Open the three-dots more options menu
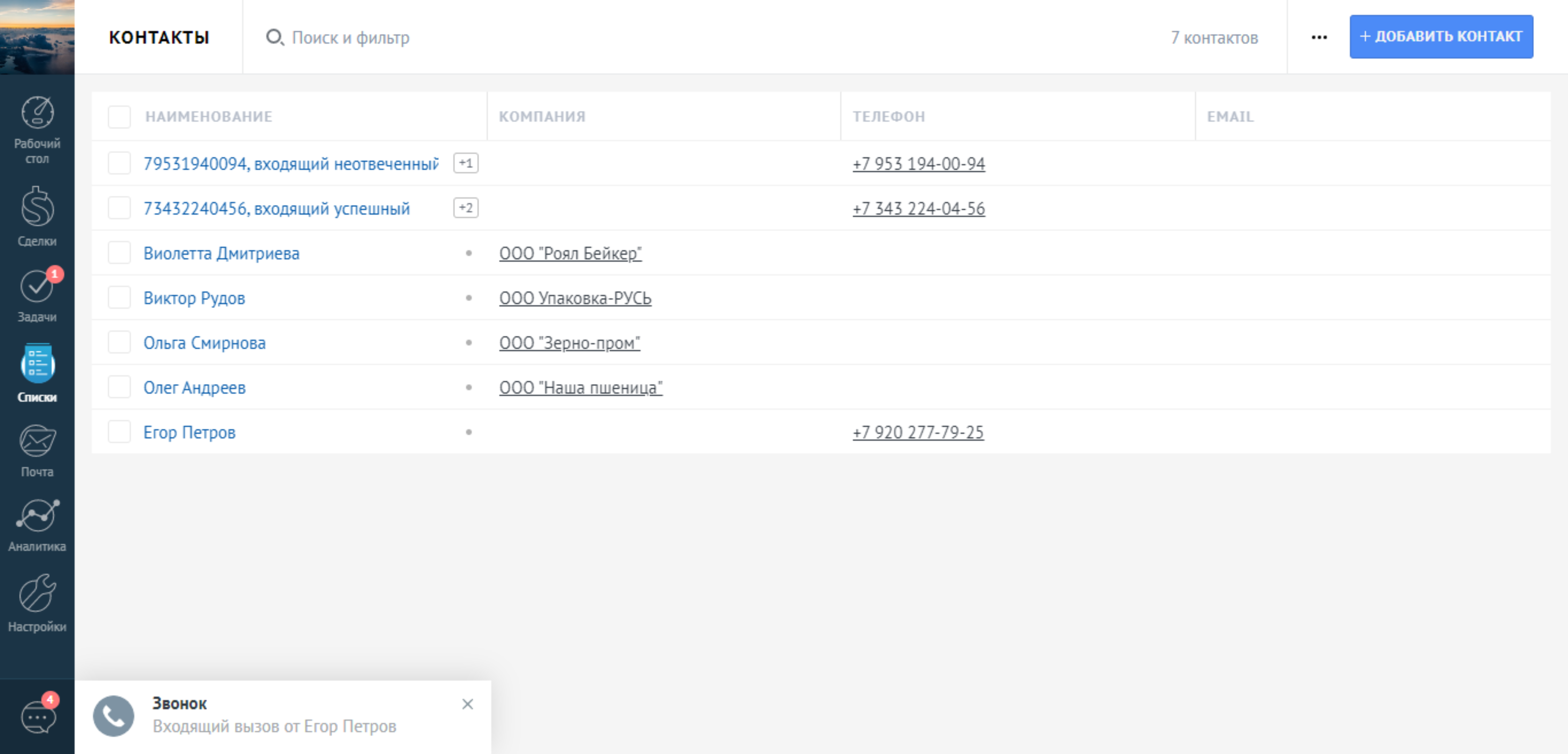The width and height of the screenshot is (1568, 754). (x=1318, y=37)
